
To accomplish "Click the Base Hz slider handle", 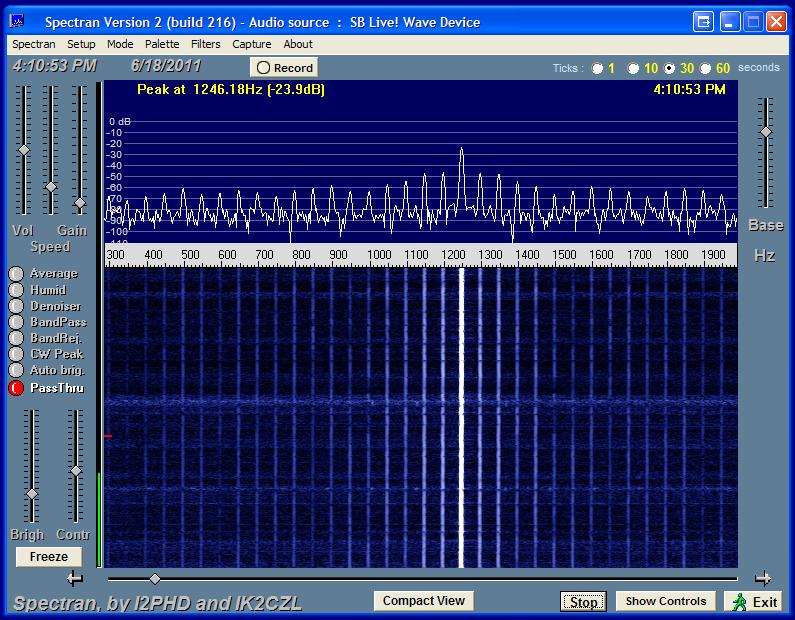I will click(766, 132).
